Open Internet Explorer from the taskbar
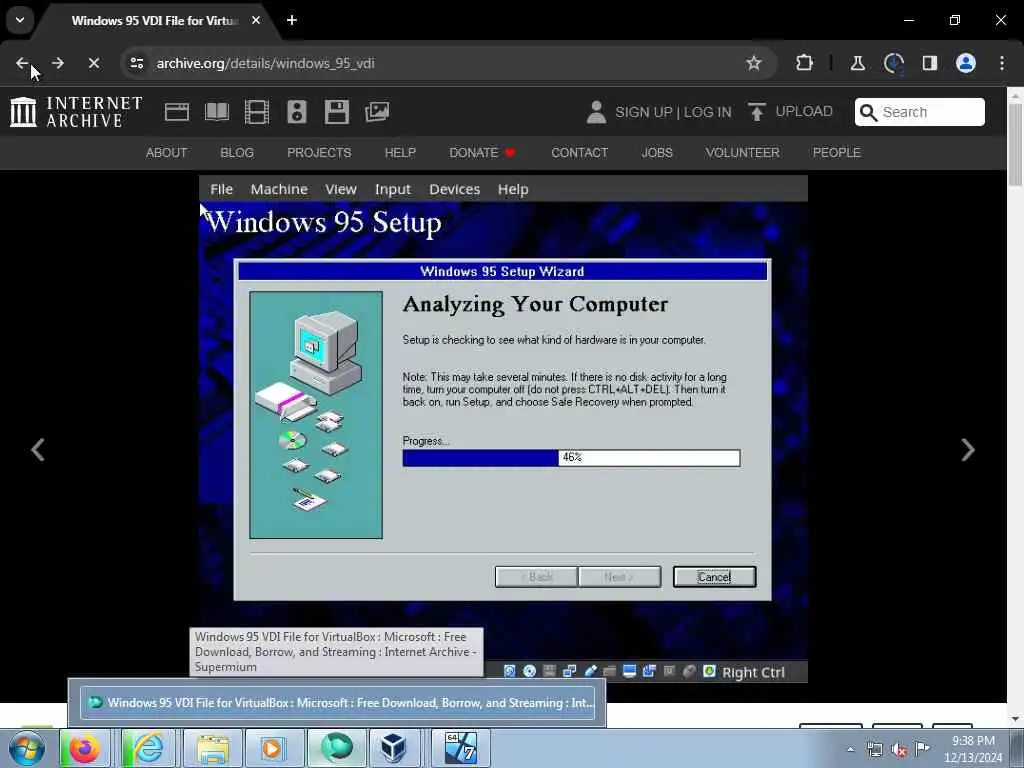This screenshot has height=768, width=1024. [x=147, y=748]
